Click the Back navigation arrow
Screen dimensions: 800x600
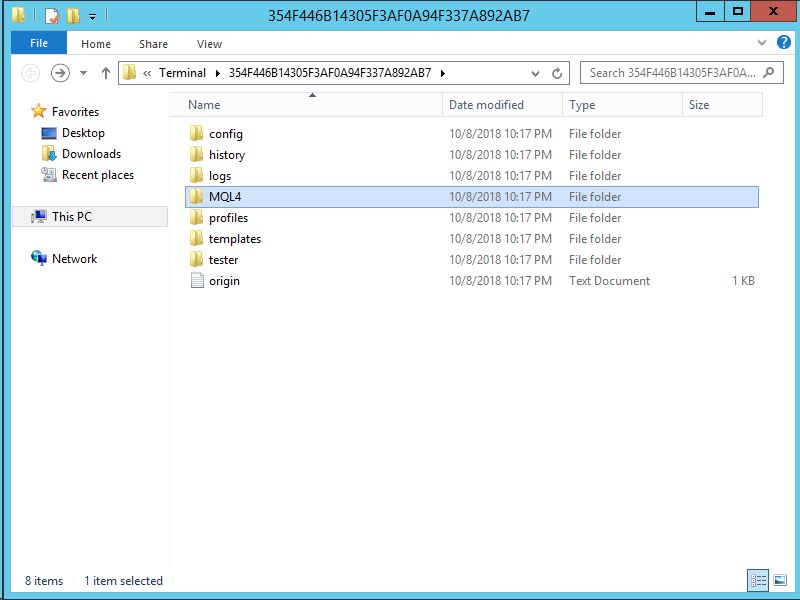[31, 73]
